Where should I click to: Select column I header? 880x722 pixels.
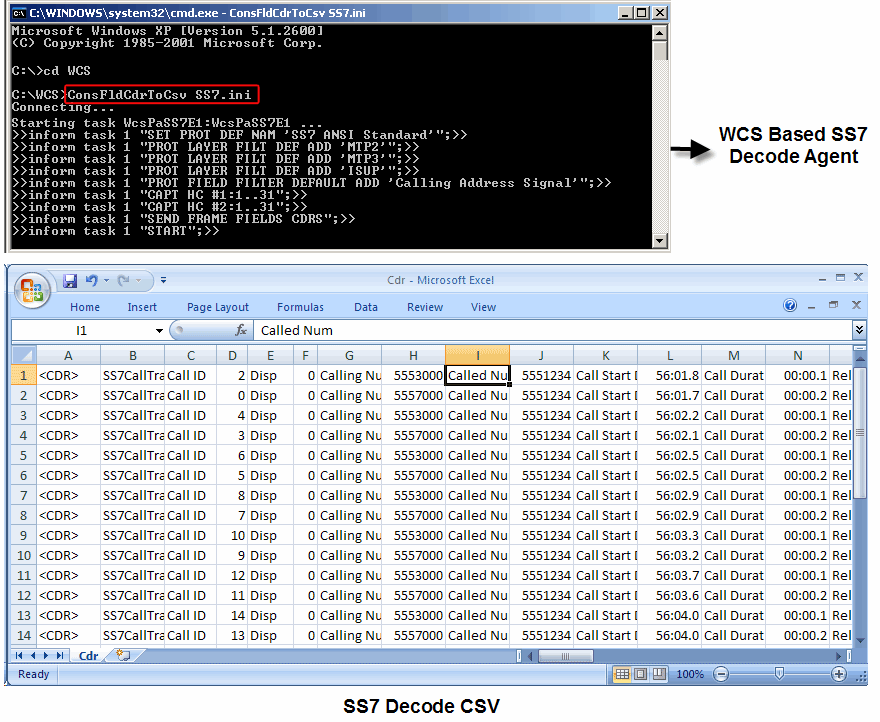[478, 355]
